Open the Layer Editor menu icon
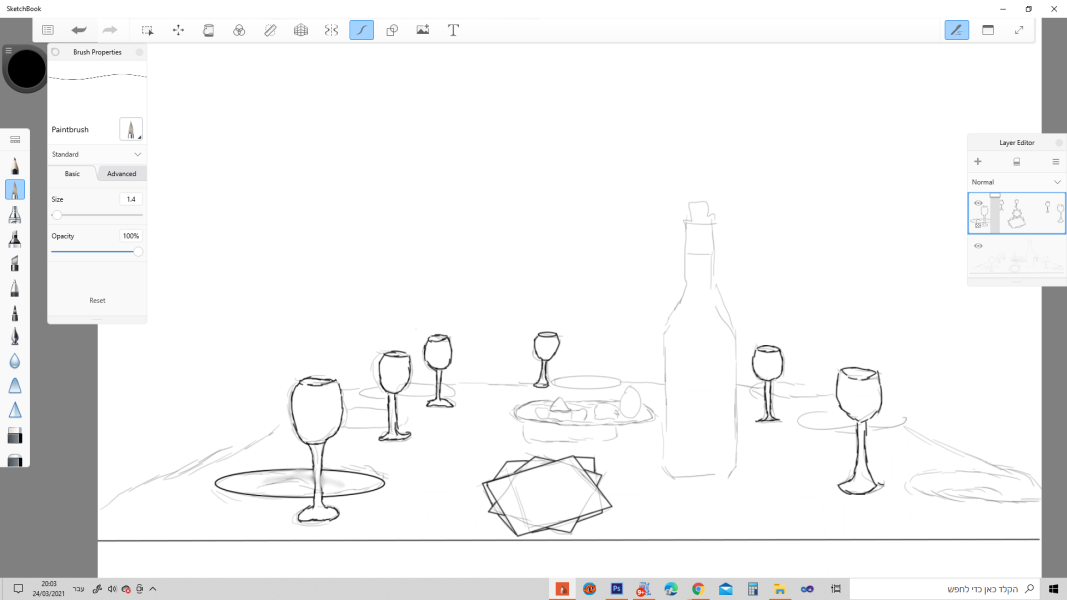 click(1055, 161)
